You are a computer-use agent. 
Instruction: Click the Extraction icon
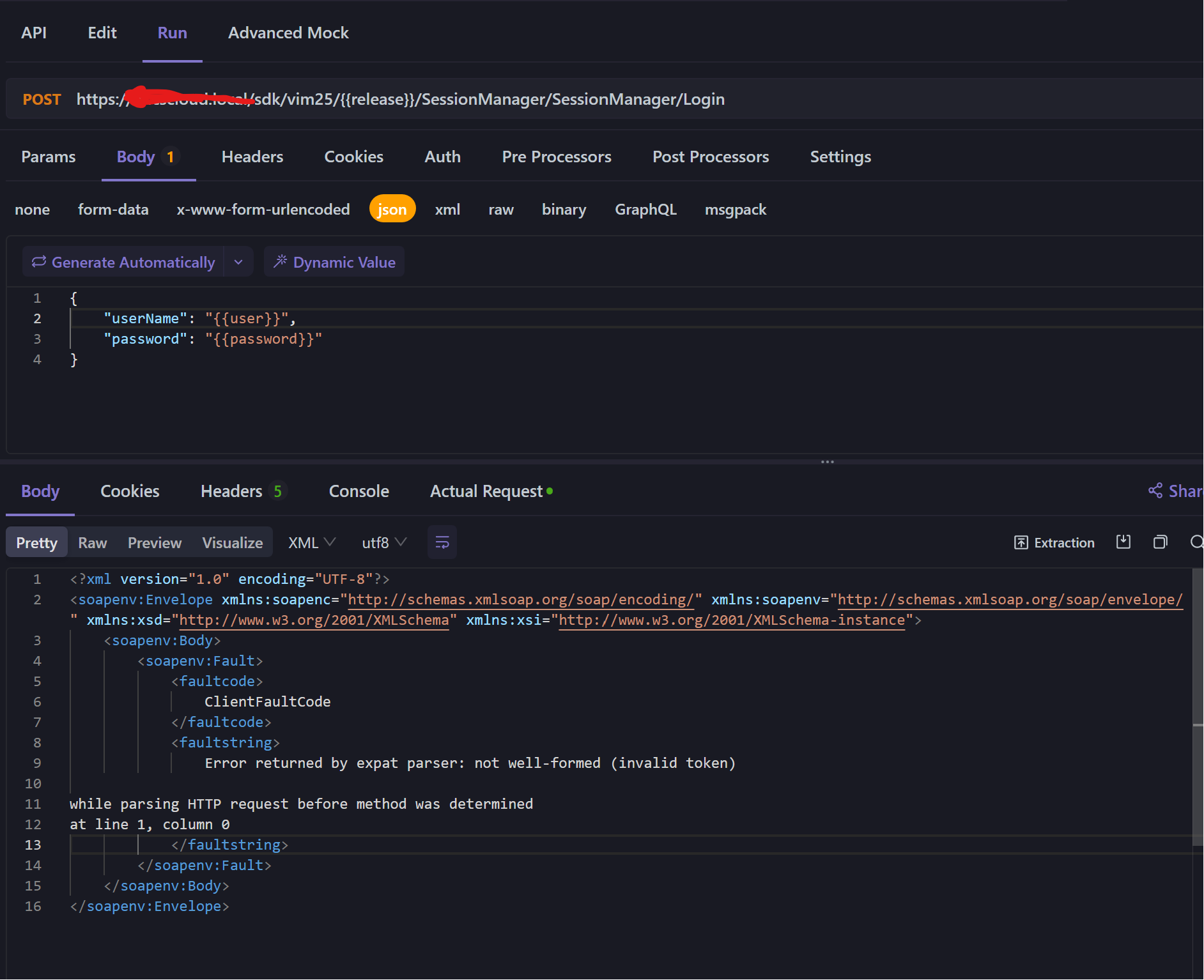pos(1021,542)
